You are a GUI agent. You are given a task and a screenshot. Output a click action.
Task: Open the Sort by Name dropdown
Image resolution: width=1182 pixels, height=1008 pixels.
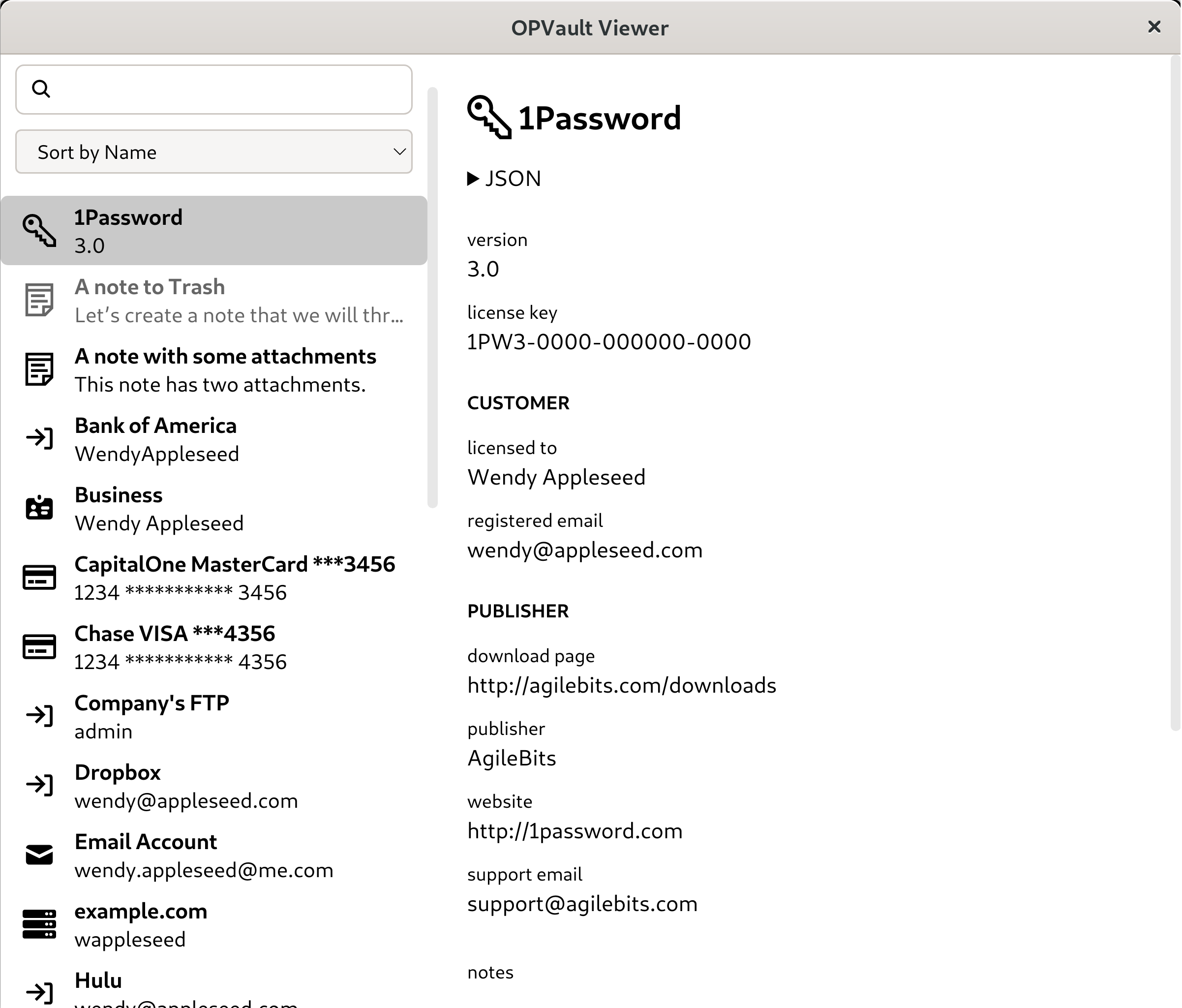point(214,152)
